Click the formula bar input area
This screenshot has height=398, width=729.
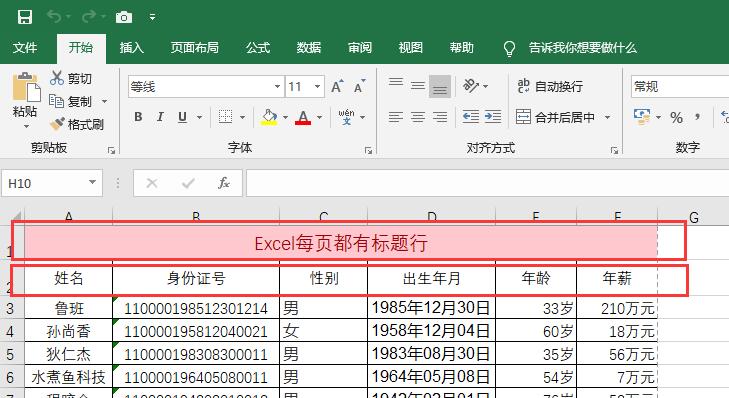487,183
